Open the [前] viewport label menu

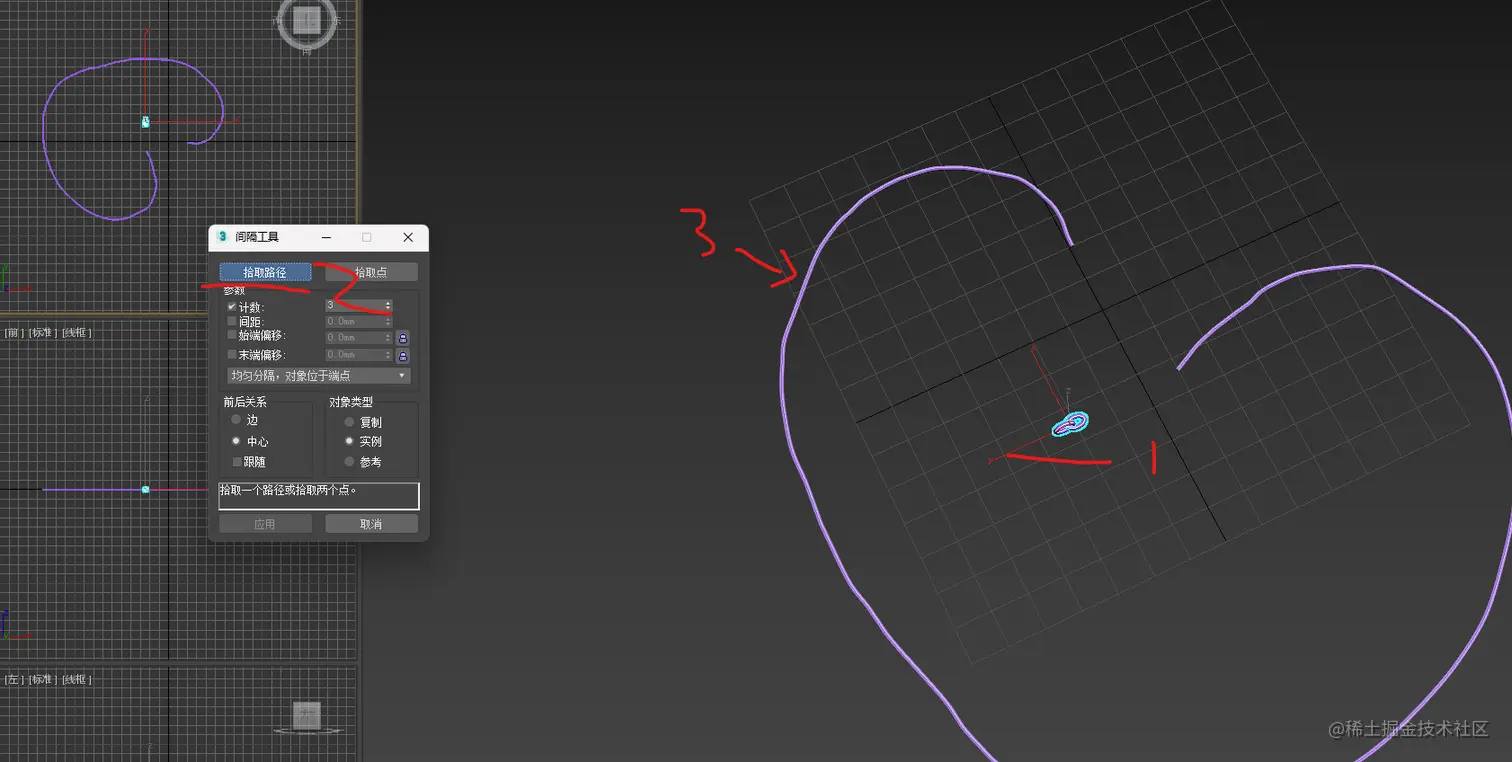pyautogui.click(x=13, y=332)
